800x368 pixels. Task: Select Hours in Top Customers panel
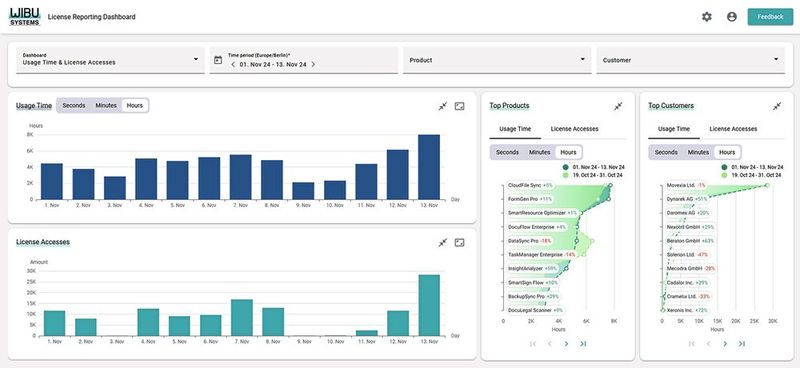tap(727, 152)
